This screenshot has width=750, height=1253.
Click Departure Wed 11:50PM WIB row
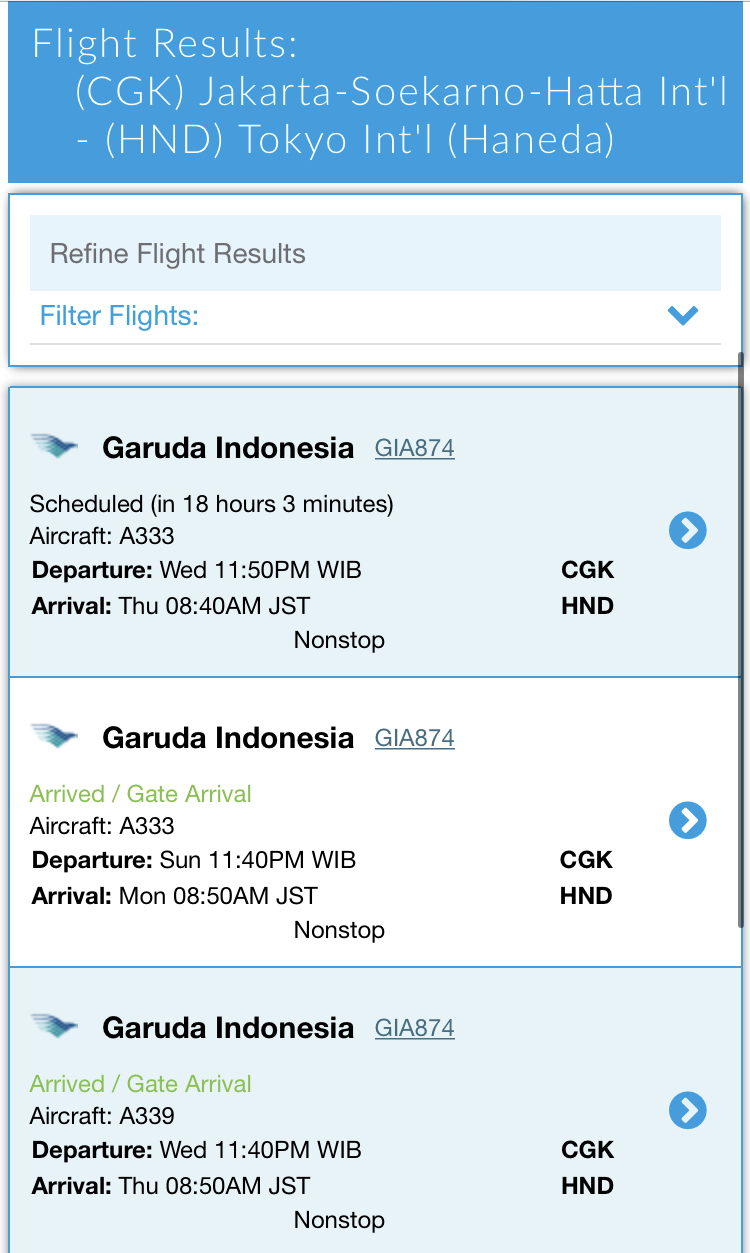click(x=197, y=570)
